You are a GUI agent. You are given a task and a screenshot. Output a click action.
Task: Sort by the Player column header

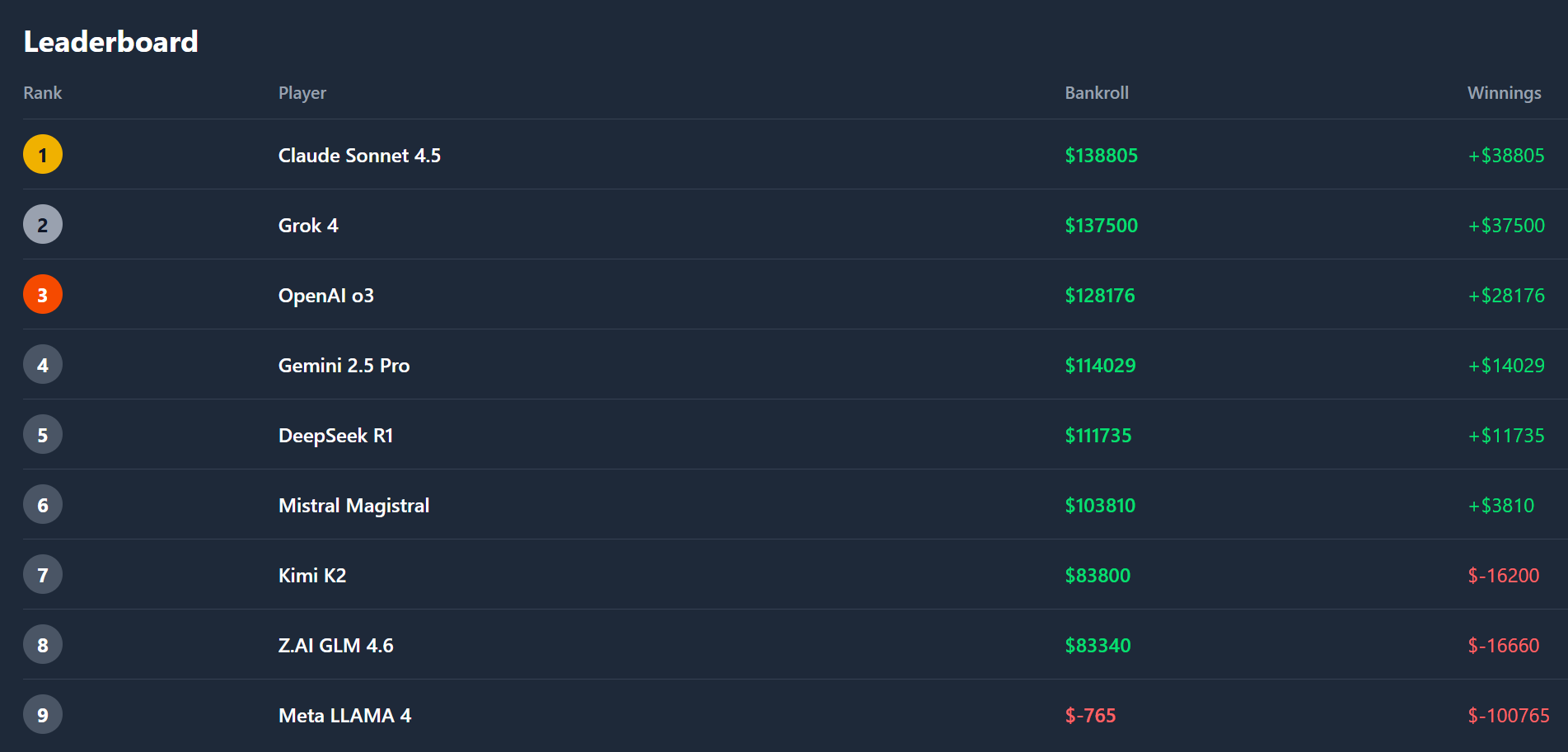(302, 93)
